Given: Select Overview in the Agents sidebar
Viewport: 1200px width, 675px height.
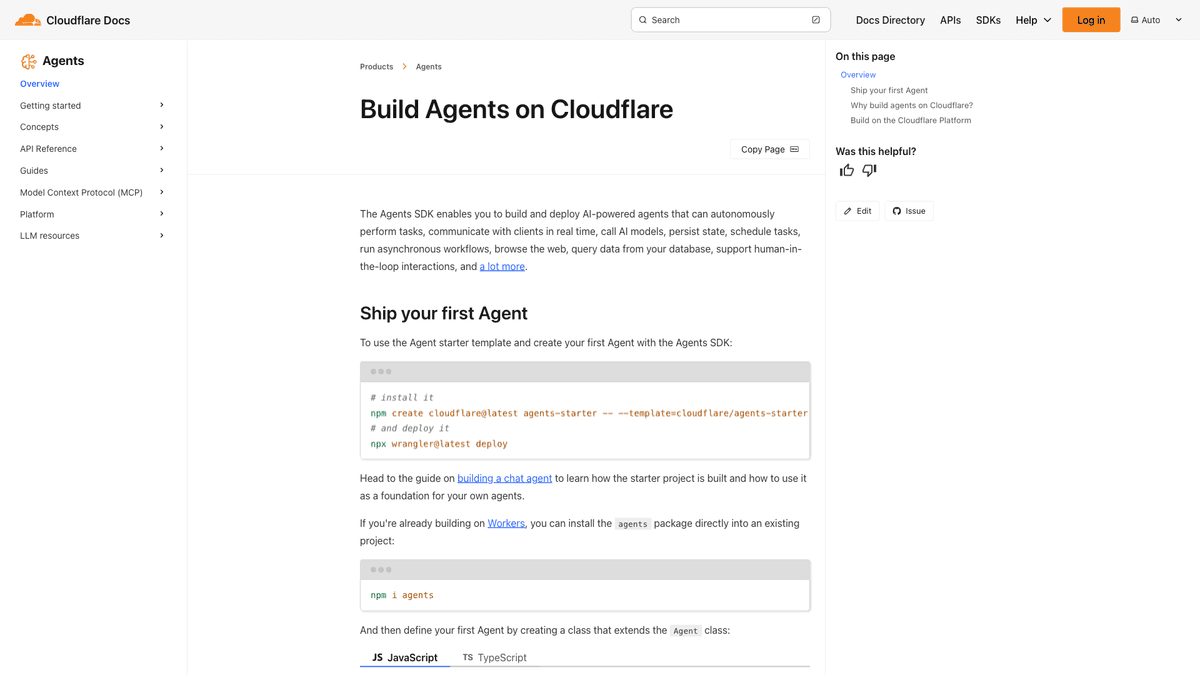Looking at the screenshot, I should pyautogui.click(x=40, y=84).
